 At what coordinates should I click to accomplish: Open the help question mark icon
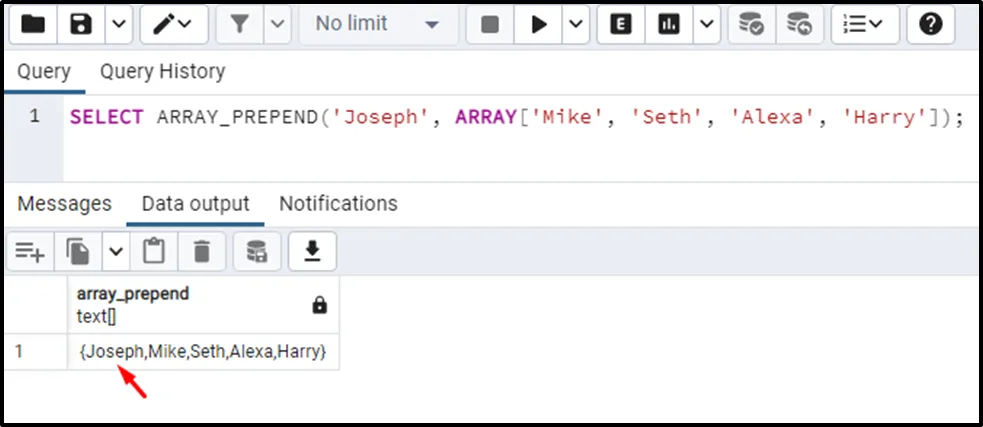click(930, 24)
